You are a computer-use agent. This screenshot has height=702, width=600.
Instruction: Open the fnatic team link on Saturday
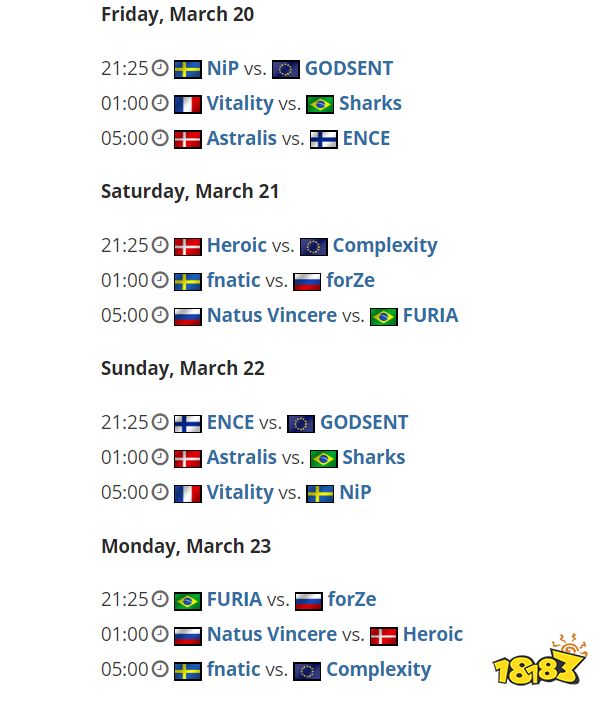[233, 281]
